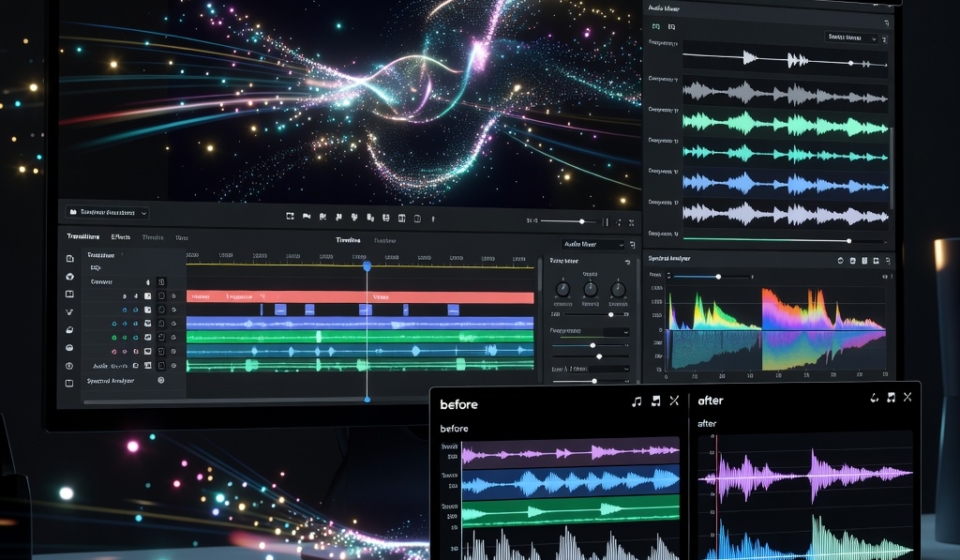Click the flag marker icon in preview toolbar
This screenshot has width=960, height=560.
pyautogui.click(x=307, y=217)
